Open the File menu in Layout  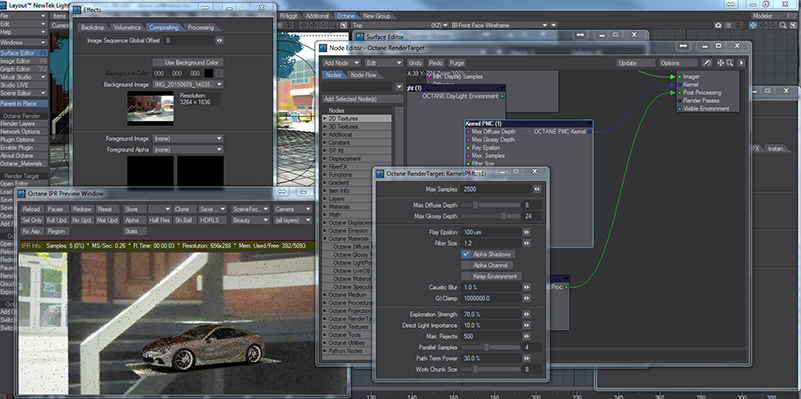pyautogui.click(x=23, y=16)
